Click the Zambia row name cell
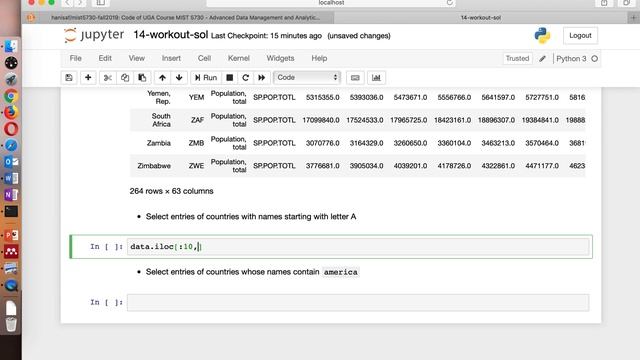 pyautogui.click(x=159, y=143)
